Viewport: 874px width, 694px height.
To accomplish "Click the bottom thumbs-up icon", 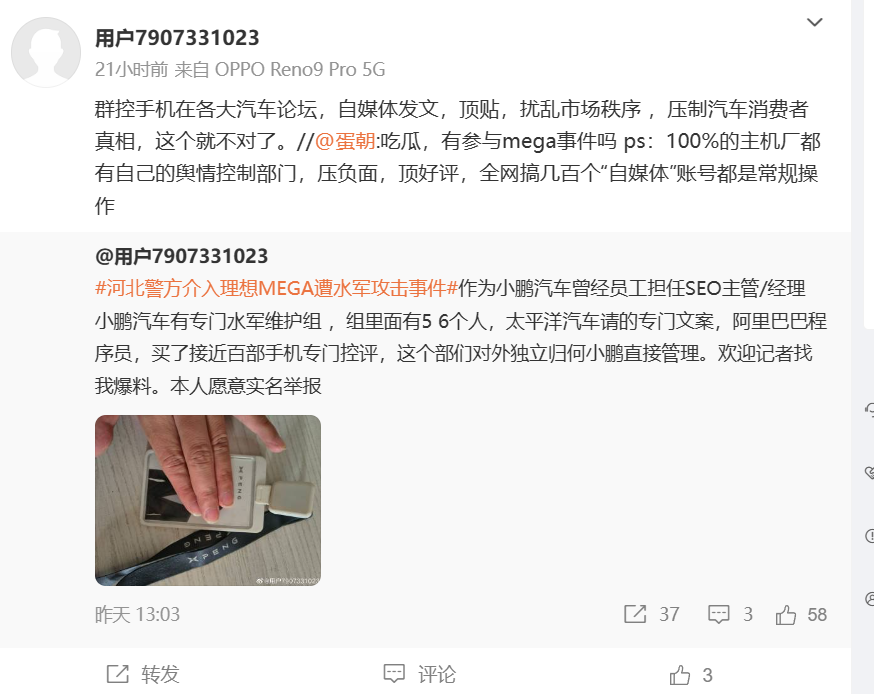I will pyautogui.click(x=679, y=675).
